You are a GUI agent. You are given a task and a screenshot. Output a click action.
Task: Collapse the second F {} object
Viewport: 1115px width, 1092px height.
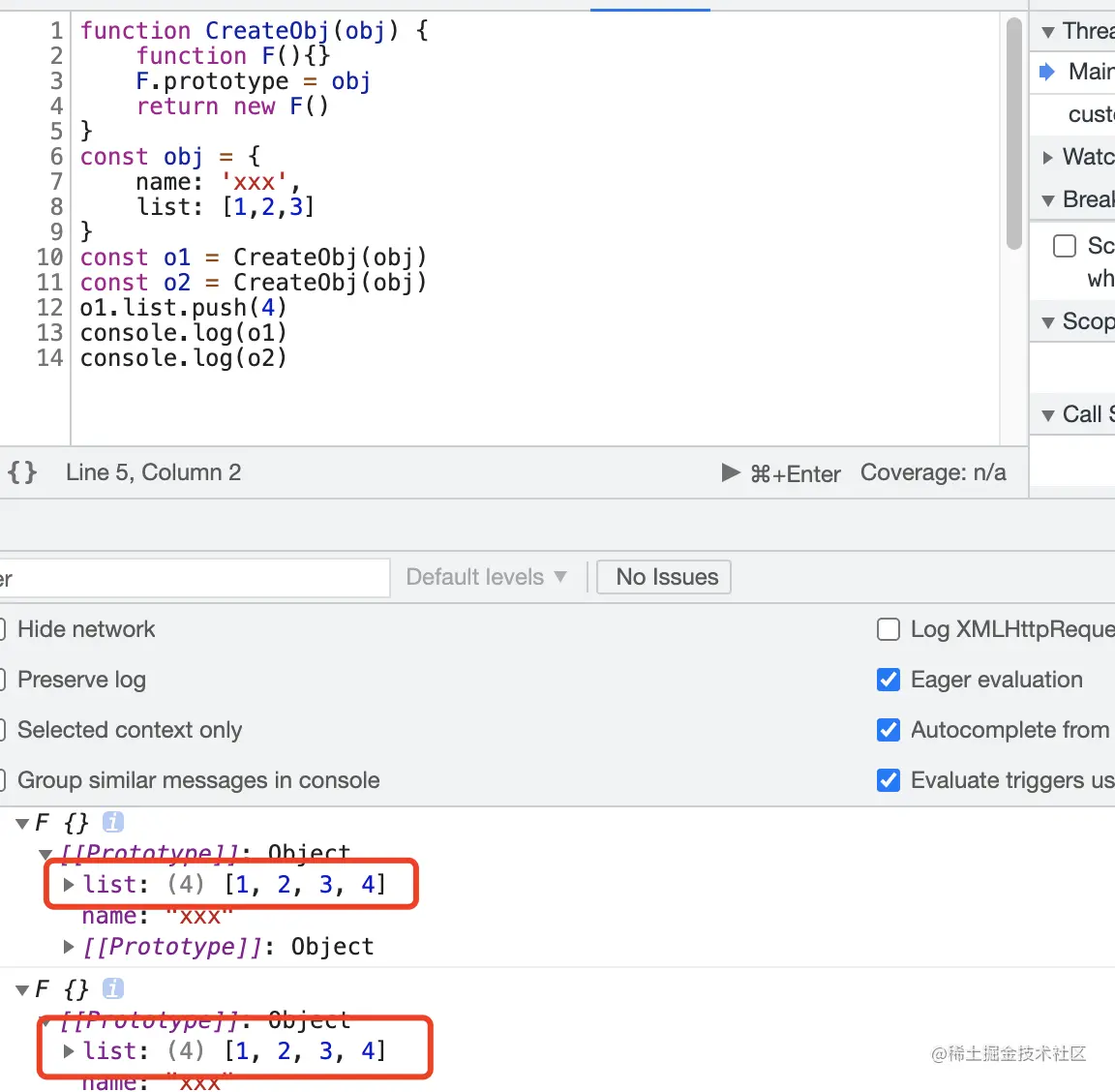[x=22, y=989]
